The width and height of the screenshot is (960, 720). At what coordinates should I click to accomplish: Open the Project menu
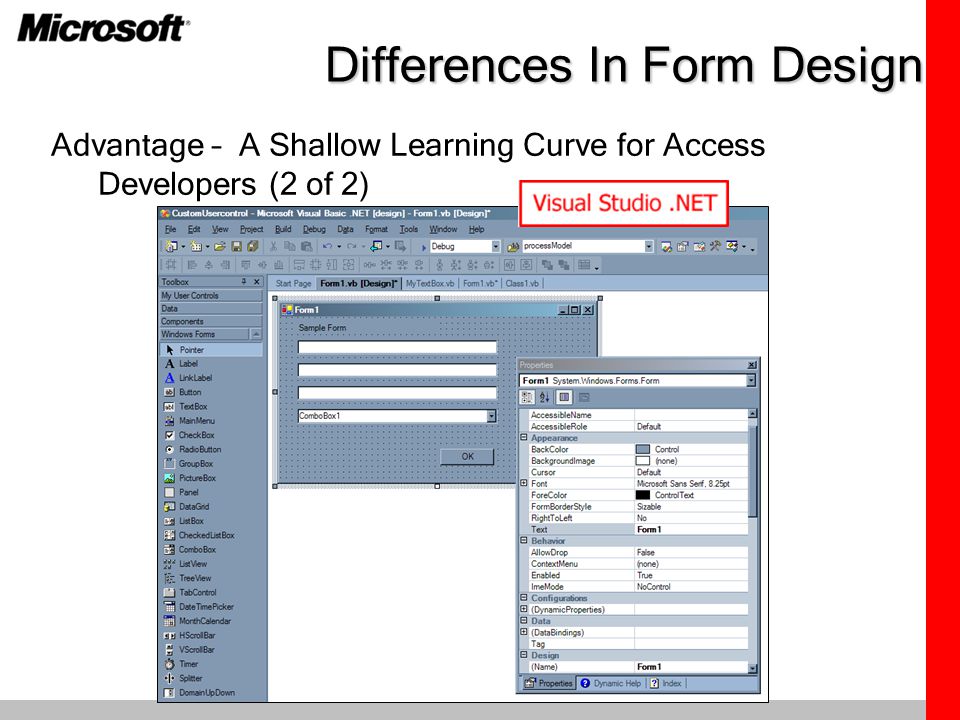coord(251,229)
